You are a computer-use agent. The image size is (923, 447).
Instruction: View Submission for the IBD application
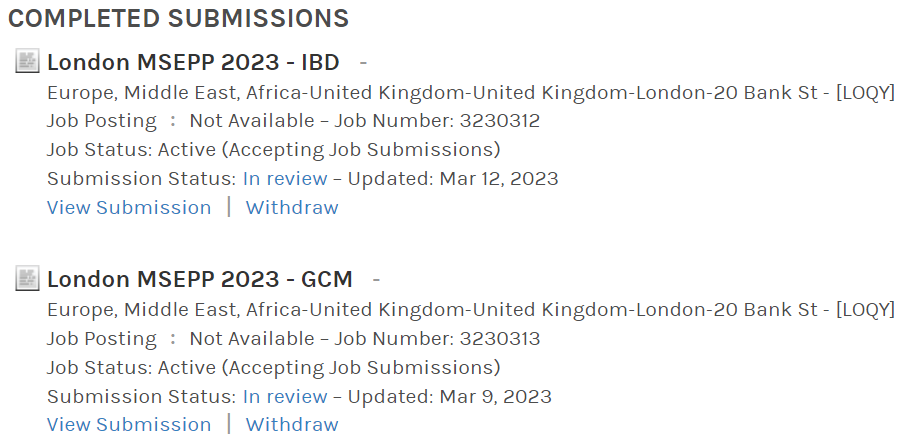(129, 208)
